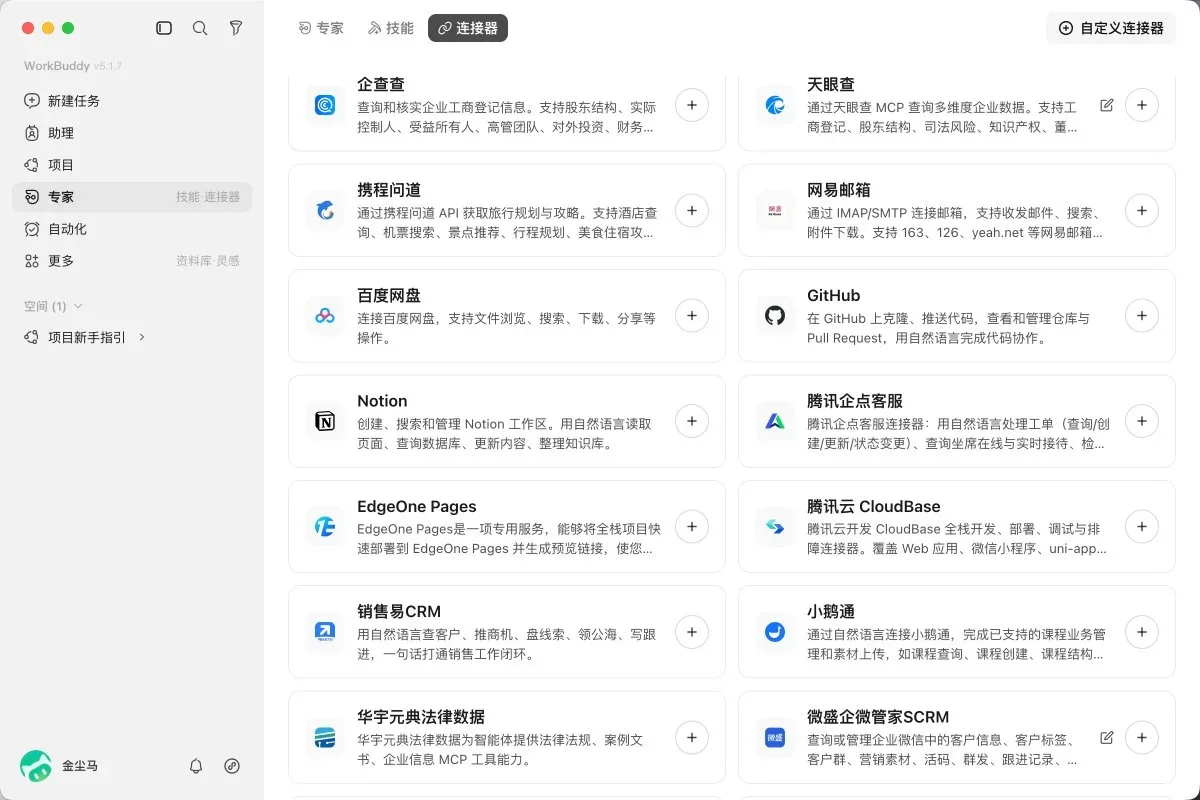Screen dimensions: 1200x800
Task: Click the 资料库·灵感 sublabel in sidebar
Action: 208,261
